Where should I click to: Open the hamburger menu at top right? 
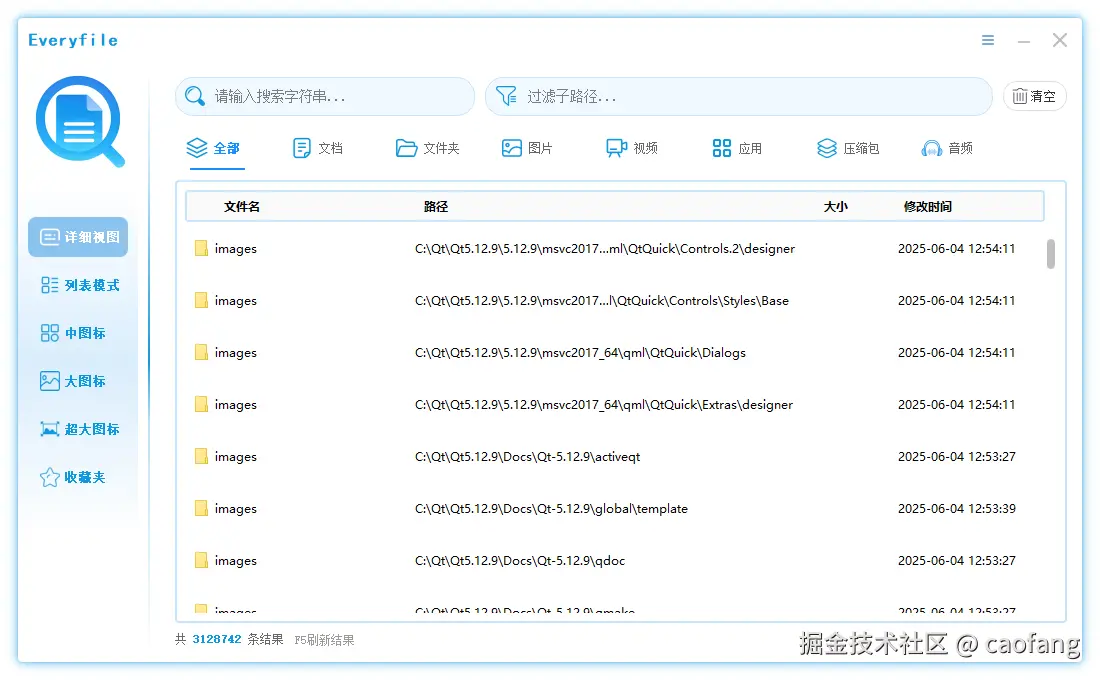pyautogui.click(x=988, y=40)
